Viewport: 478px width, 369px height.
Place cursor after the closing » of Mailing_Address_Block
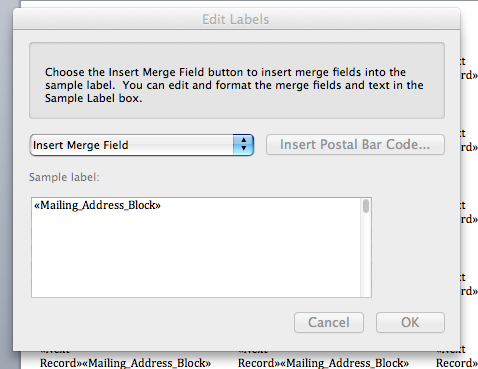tap(161, 205)
